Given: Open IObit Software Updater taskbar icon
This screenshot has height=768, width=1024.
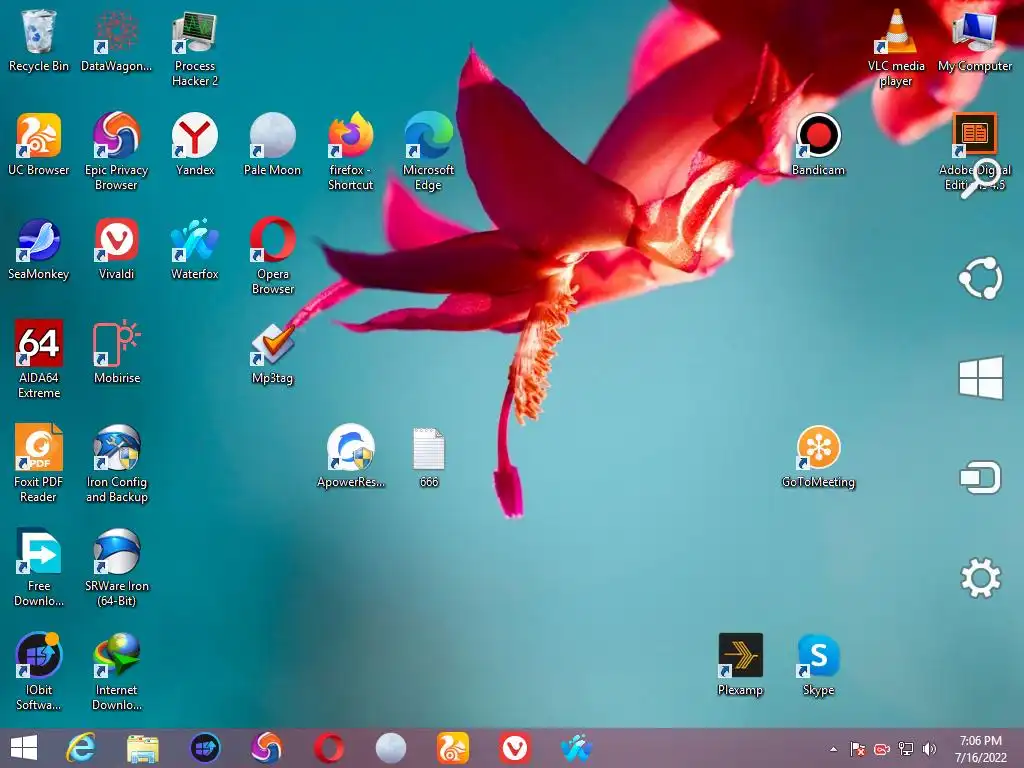Looking at the screenshot, I should click(205, 748).
